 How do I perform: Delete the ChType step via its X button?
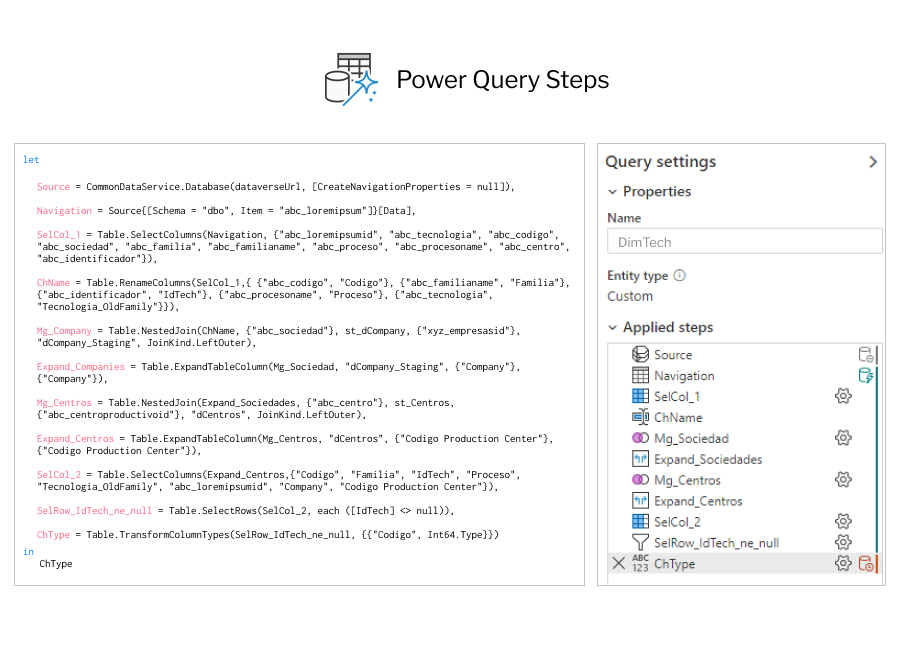[x=617, y=563]
